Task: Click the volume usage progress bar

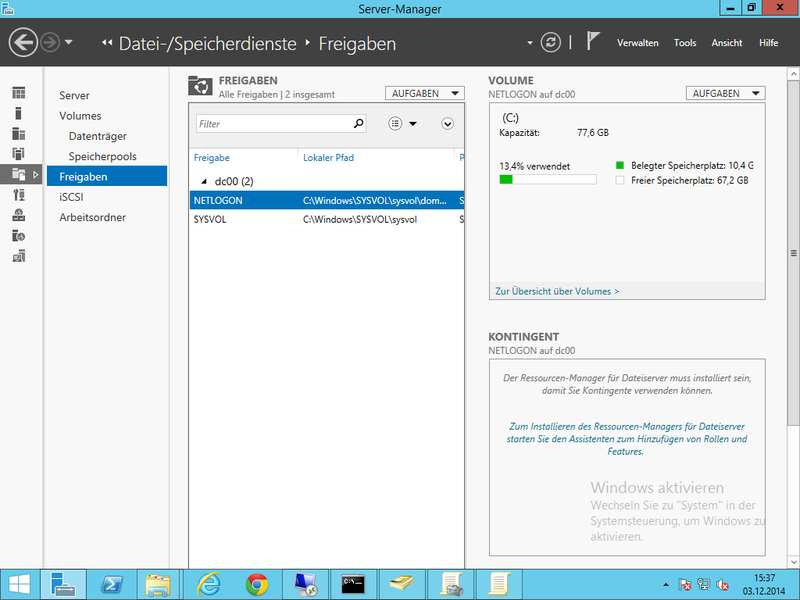Action: tap(548, 180)
